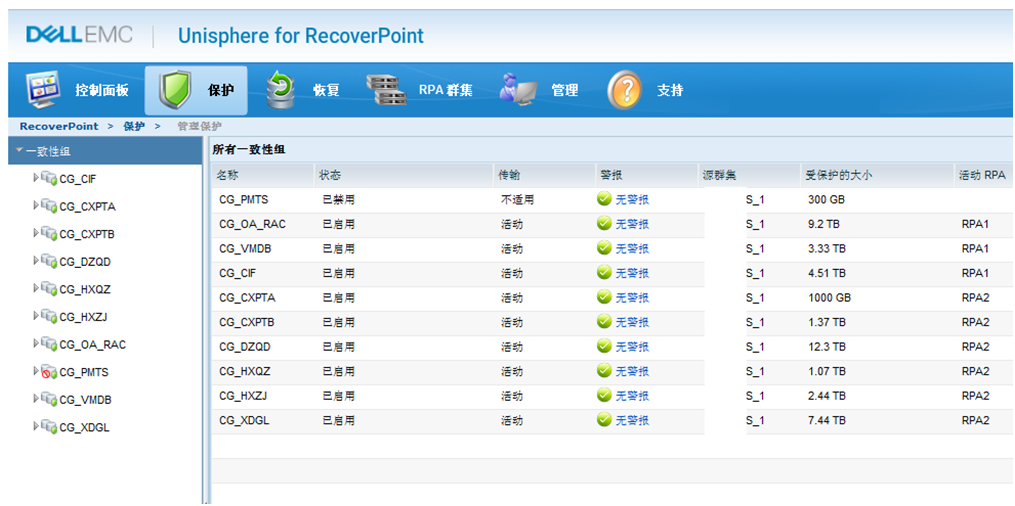Click the CG_CXPTB group icon in tree
The width and height of the screenshot is (1015, 506).
[49, 233]
